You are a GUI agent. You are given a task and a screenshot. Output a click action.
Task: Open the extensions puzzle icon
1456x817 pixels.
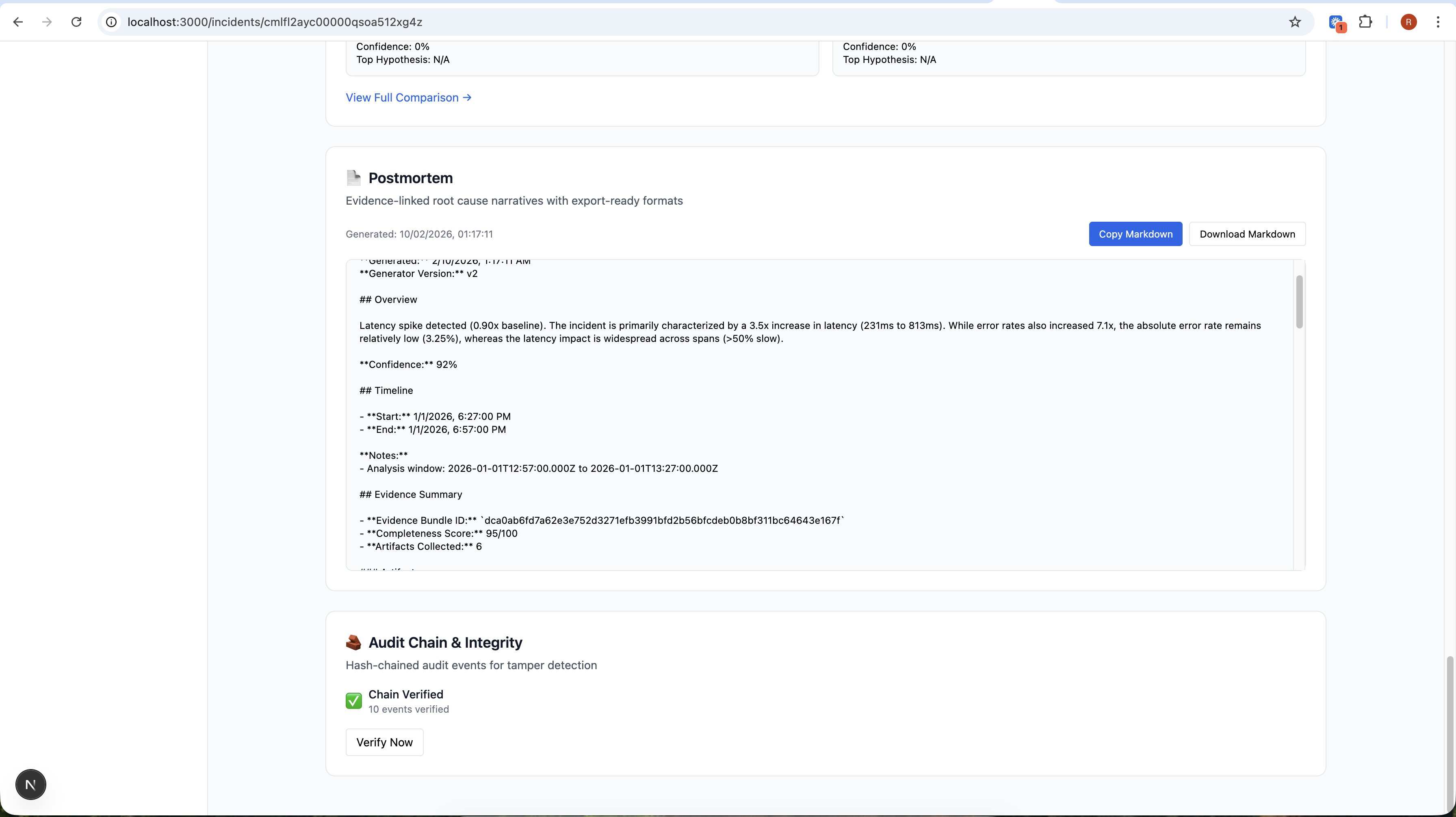(1365, 22)
